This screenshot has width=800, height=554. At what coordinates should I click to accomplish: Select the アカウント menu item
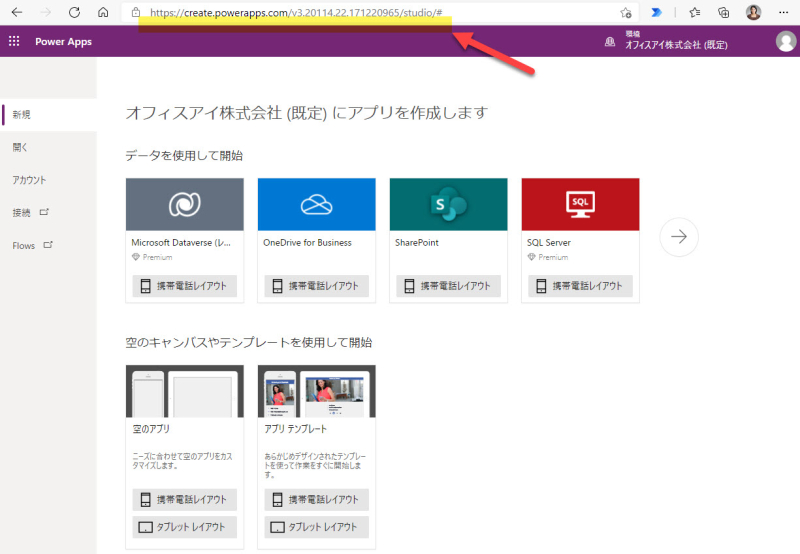point(48,180)
